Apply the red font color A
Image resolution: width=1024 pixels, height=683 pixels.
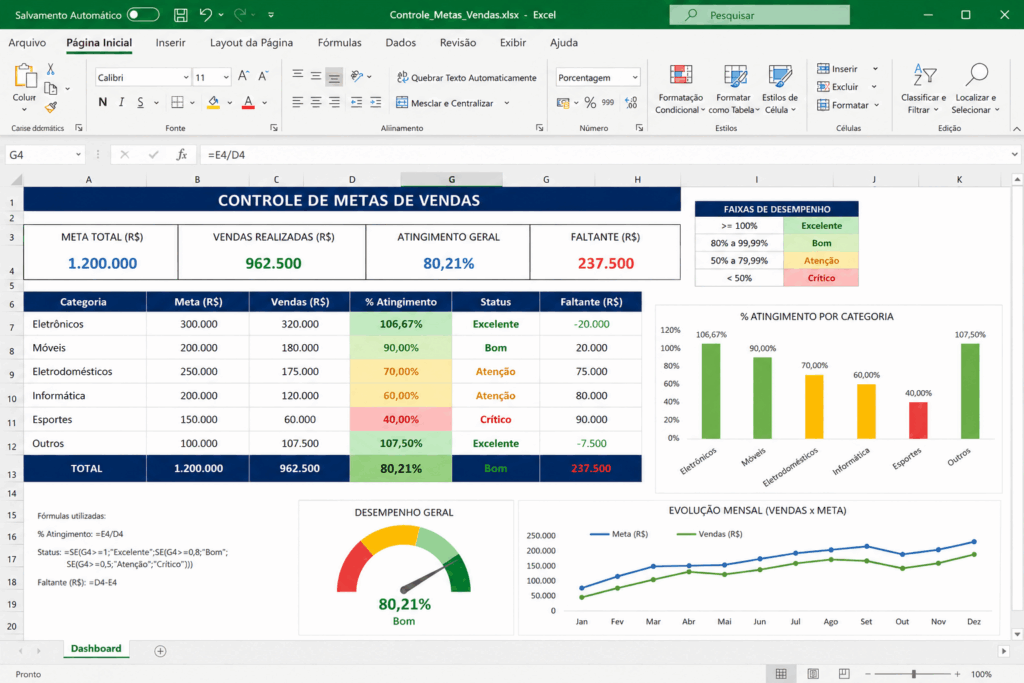248,102
